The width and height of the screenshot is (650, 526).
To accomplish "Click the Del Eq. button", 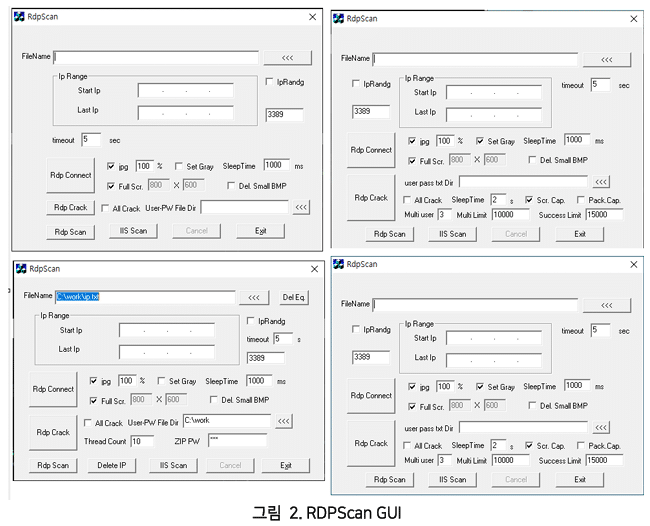I will click(293, 297).
